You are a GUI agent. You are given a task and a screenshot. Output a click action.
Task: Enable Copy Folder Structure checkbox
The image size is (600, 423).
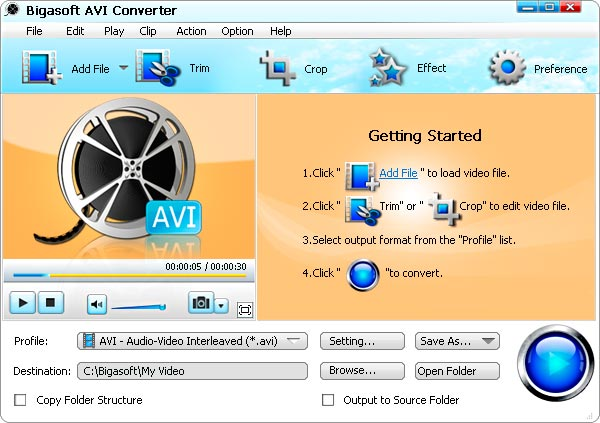coord(20,400)
